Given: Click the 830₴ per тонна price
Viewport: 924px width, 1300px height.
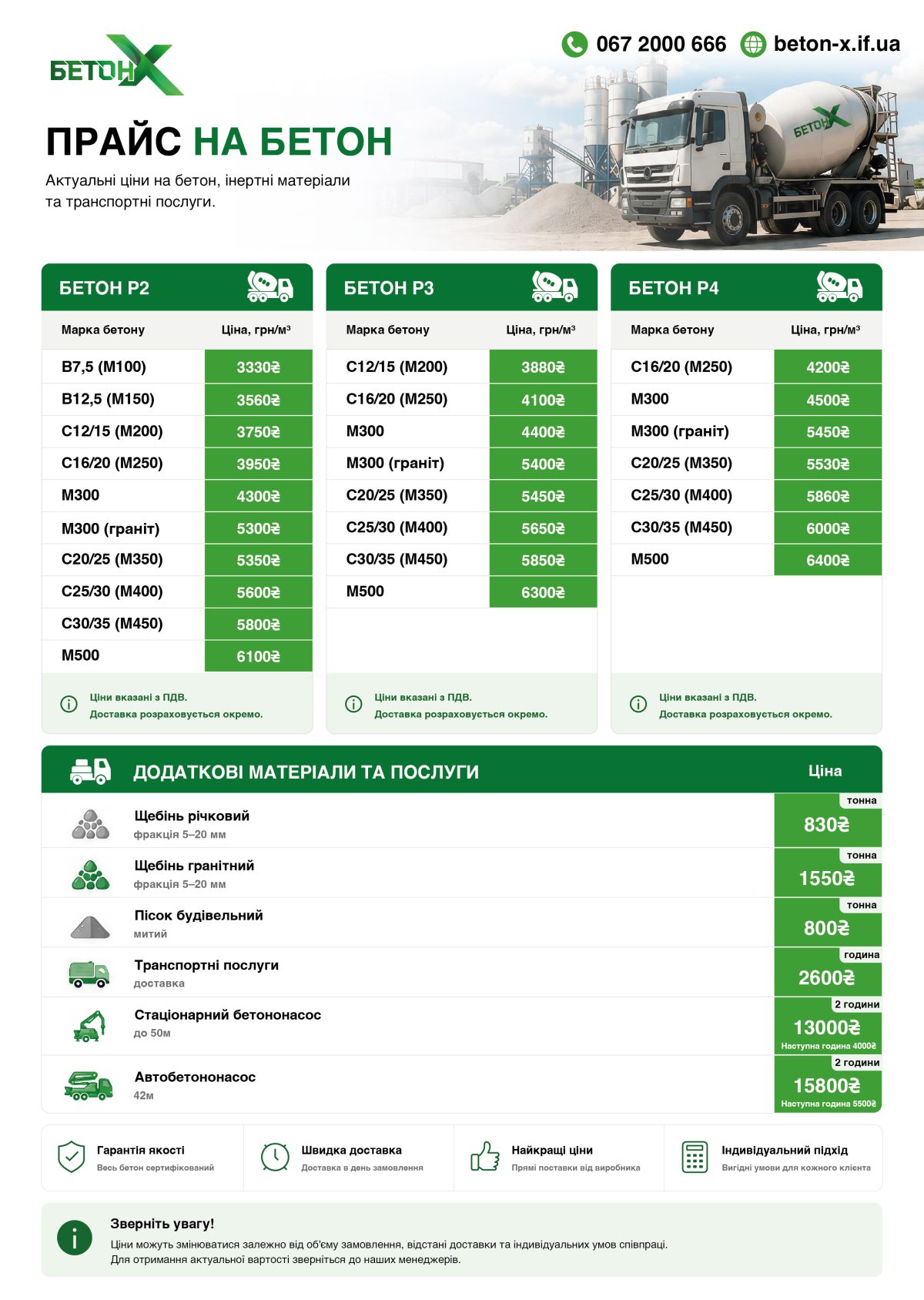Looking at the screenshot, I should point(827,825).
